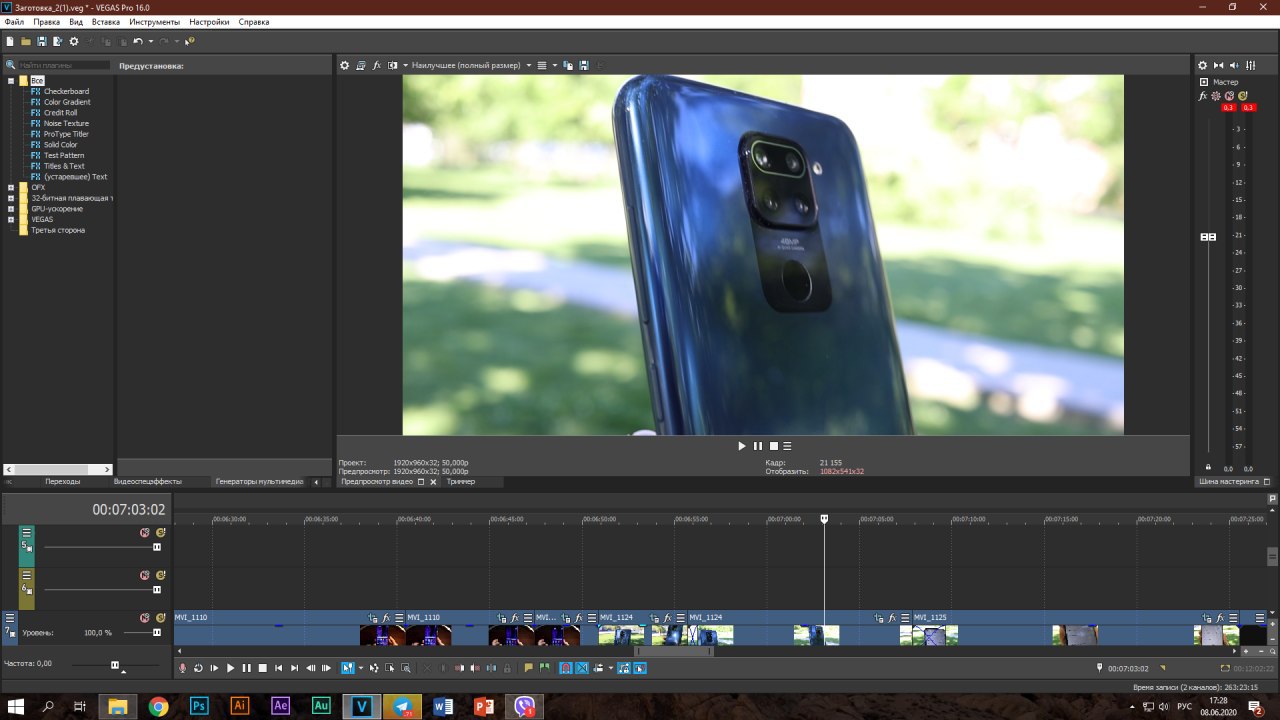
Task: Open a project with the folder icon
Action: click(x=26, y=41)
